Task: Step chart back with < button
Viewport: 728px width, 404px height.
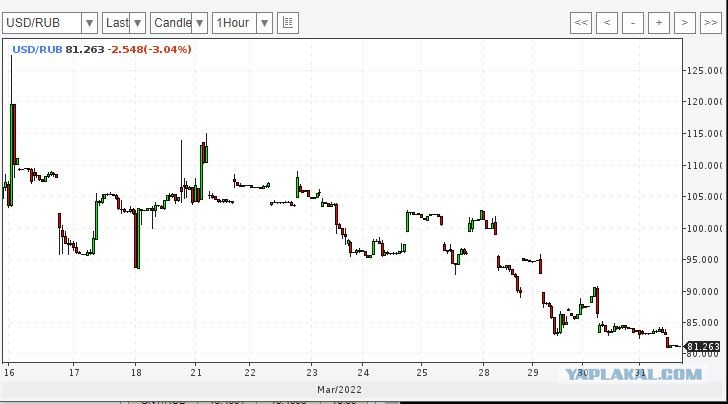Action: click(x=607, y=23)
